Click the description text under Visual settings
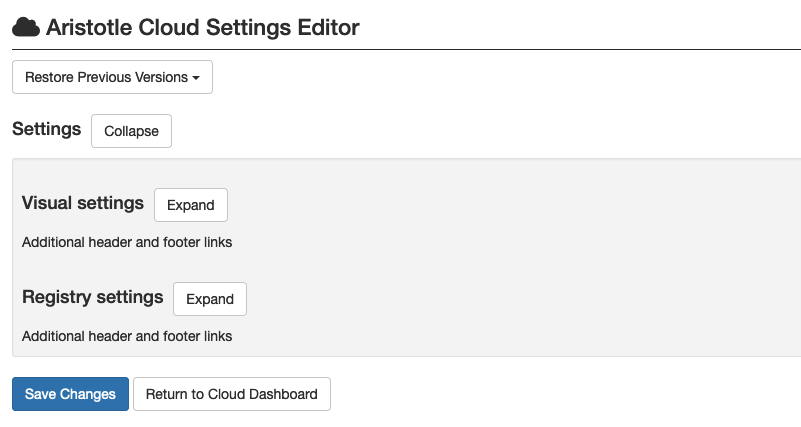The width and height of the screenshot is (801, 427). click(127, 242)
